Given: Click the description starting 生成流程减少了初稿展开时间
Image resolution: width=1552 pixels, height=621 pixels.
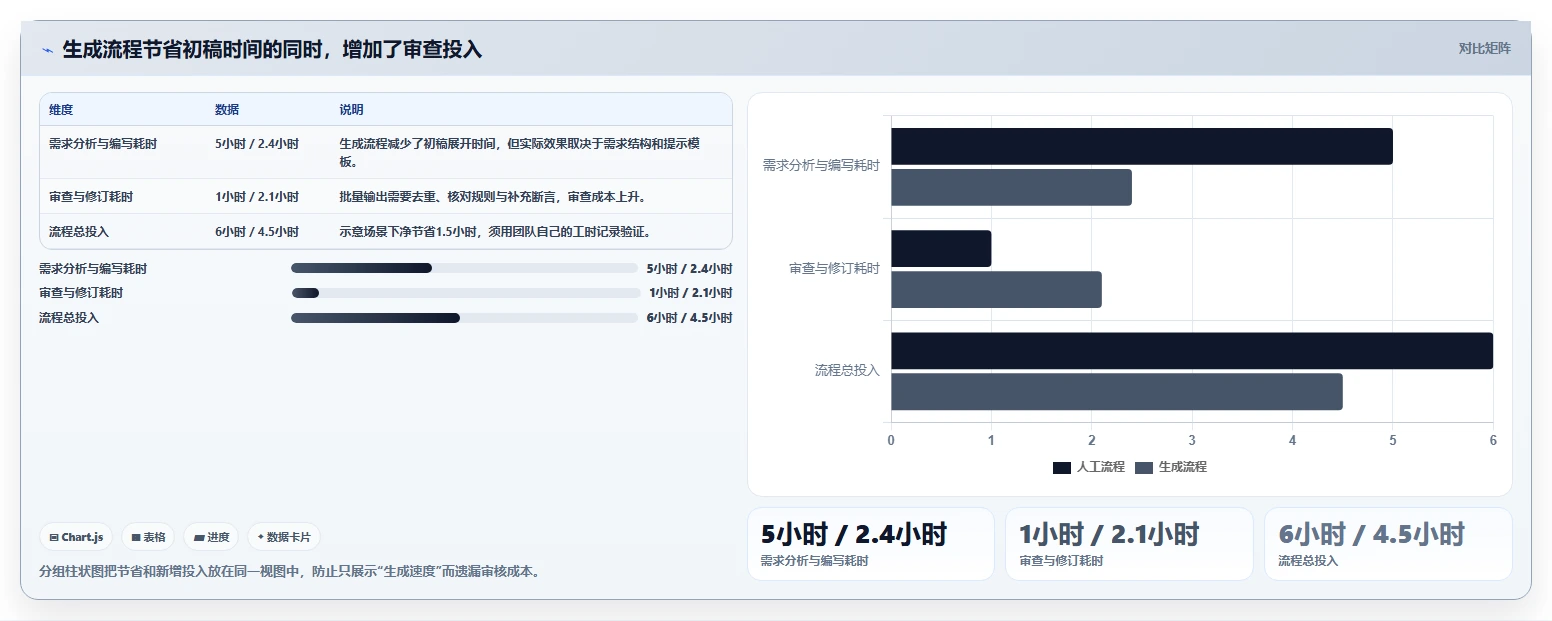Looking at the screenshot, I should pos(520,152).
